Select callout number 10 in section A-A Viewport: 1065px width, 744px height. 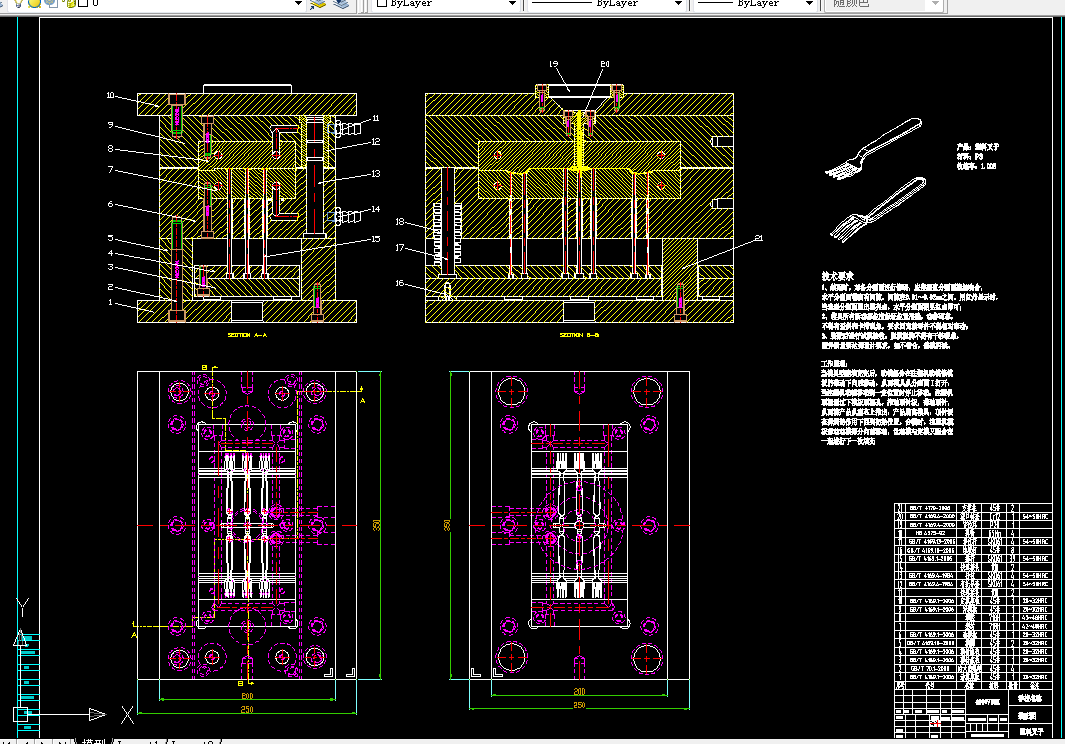tap(111, 95)
